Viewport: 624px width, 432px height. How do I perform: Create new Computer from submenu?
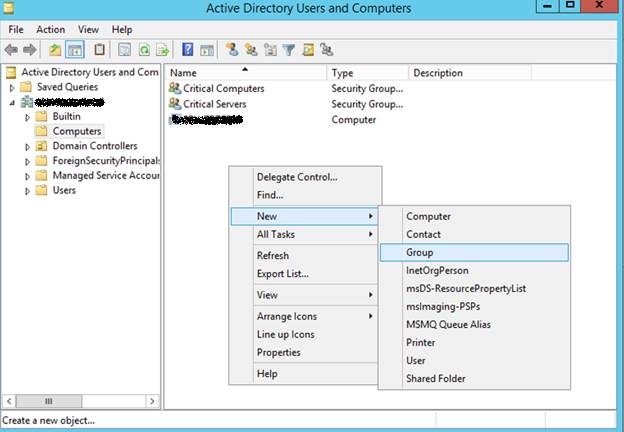point(474,216)
